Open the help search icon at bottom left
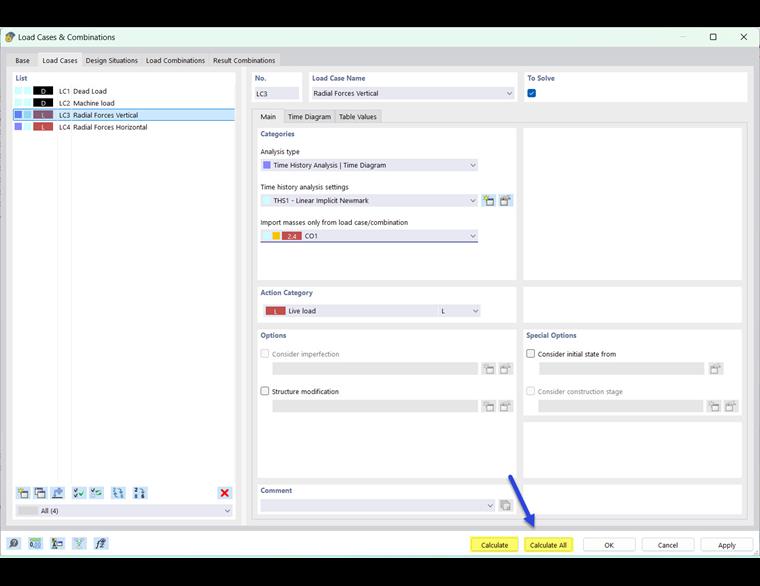Image resolution: width=760 pixels, height=586 pixels. coord(14,543)
